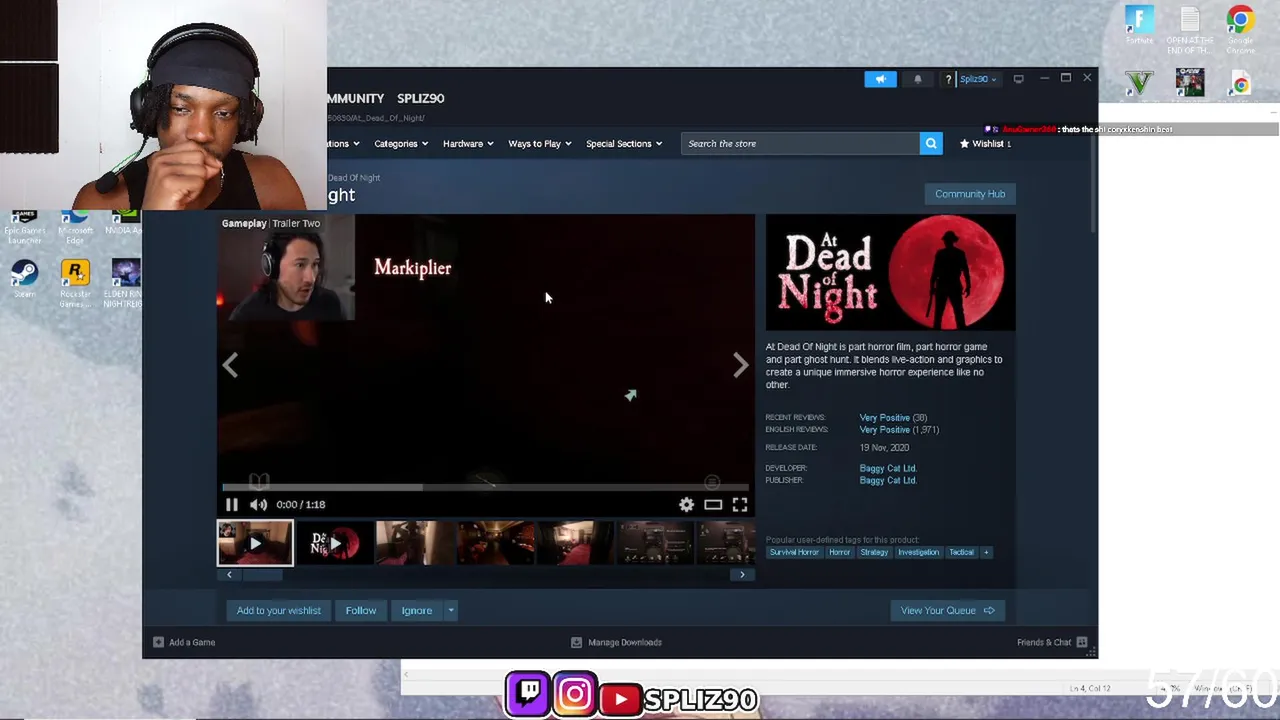Click the Community Hub button
Viewport: 1280px width, 720px height.
970,194
